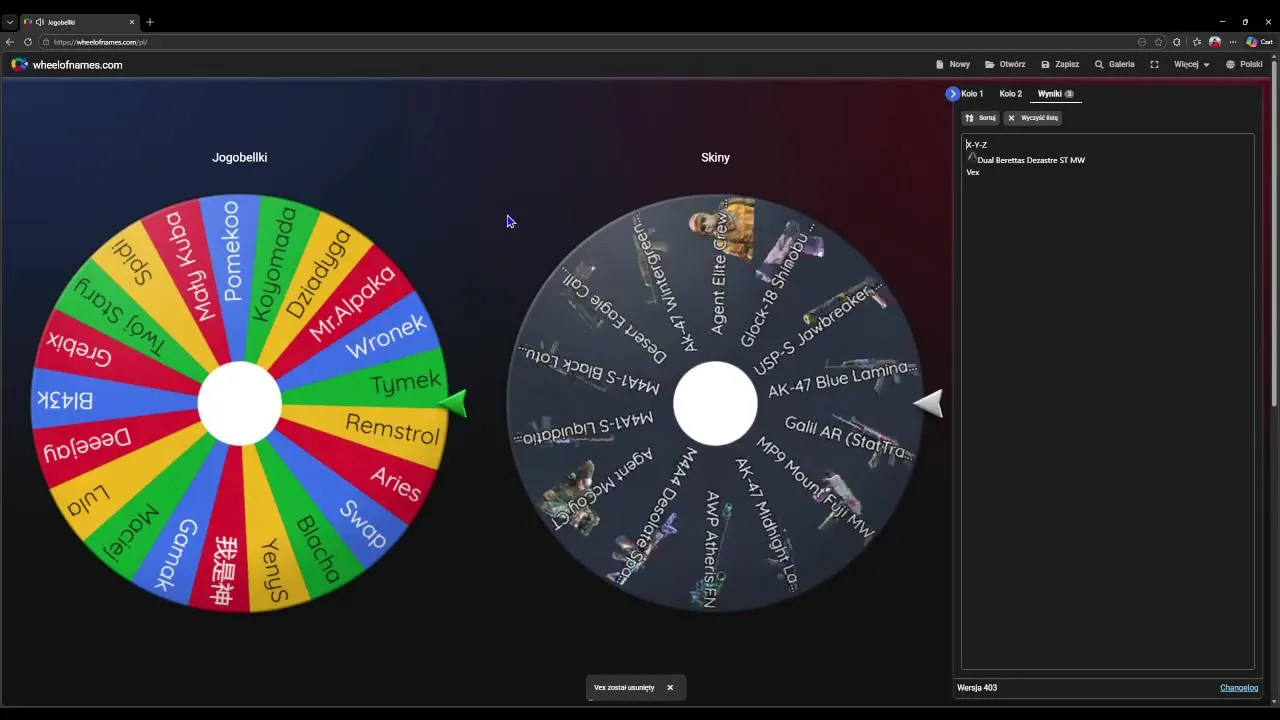Click the Galil AR (StatTrak) slice
Screen dimensions: 1280x720
848,438
